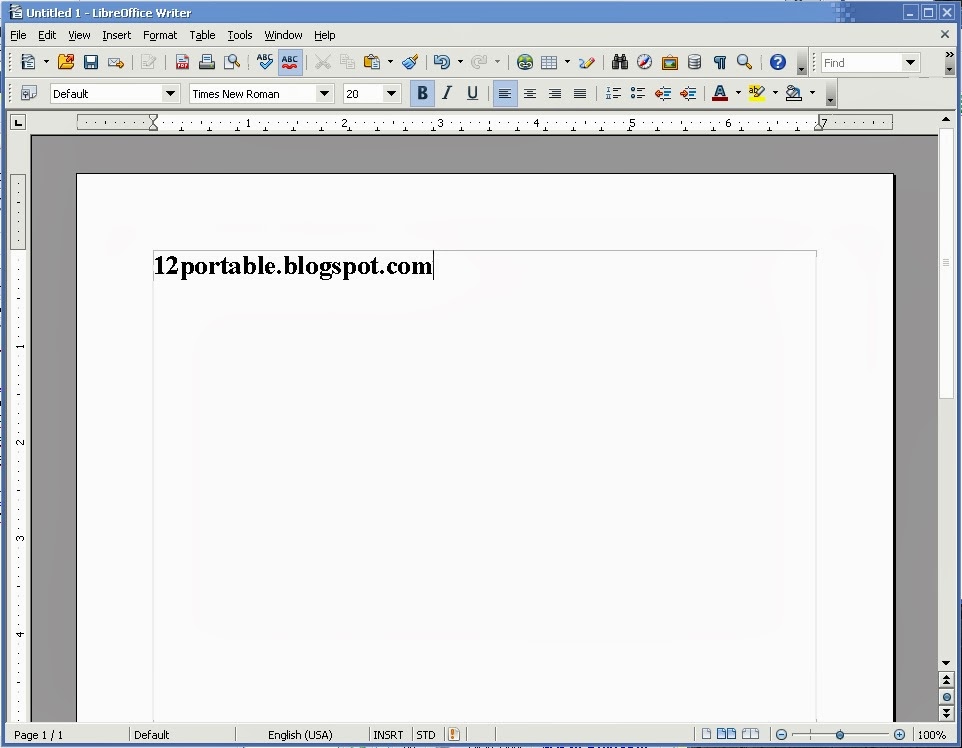The image size is (962, 748).
Task: Click the Help button
Action: pyautogui.click(x=777, y=62)
